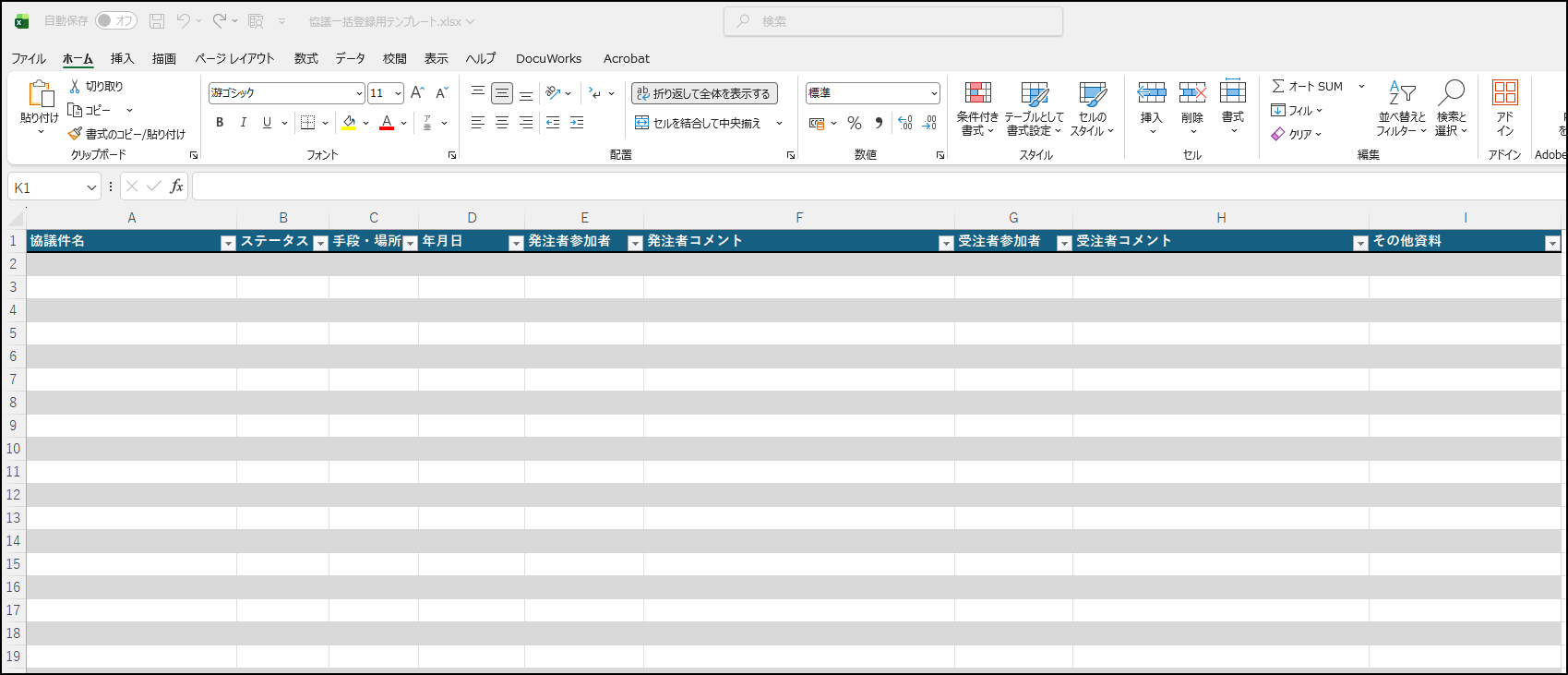This screenshot has height=675, width=1568.
Task: Switch to the ページ レイアウト tab
Action: pos(234,58)
